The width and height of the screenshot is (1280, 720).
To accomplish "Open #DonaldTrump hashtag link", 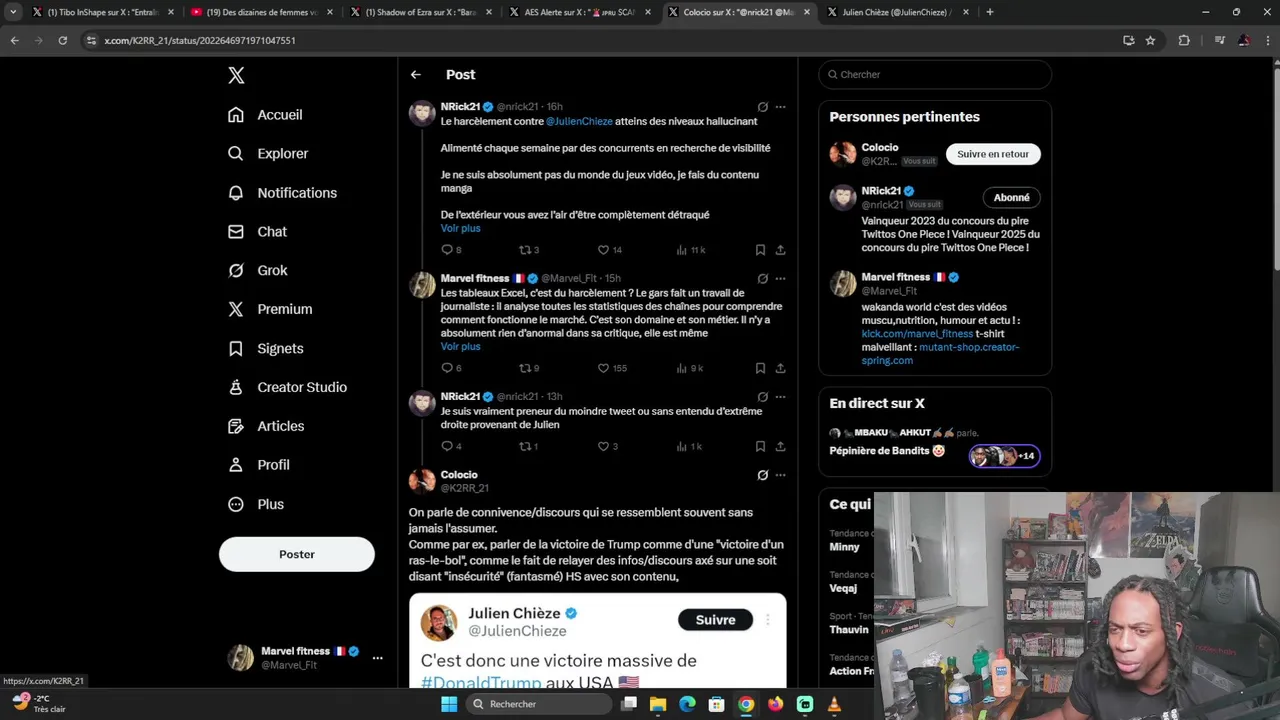I will click(x=481, y=682).
